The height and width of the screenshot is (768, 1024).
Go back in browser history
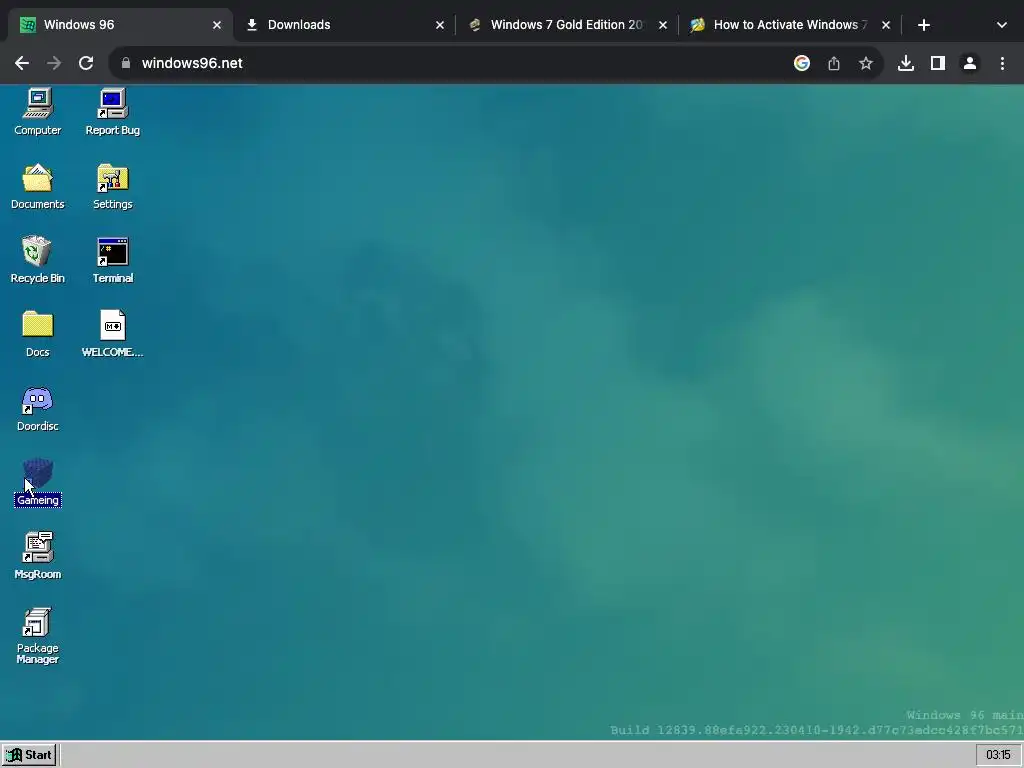click(22, 63)
